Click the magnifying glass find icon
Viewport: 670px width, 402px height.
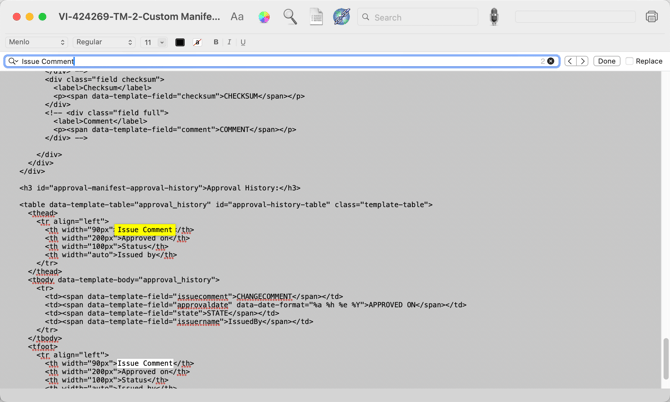point(290,17)
